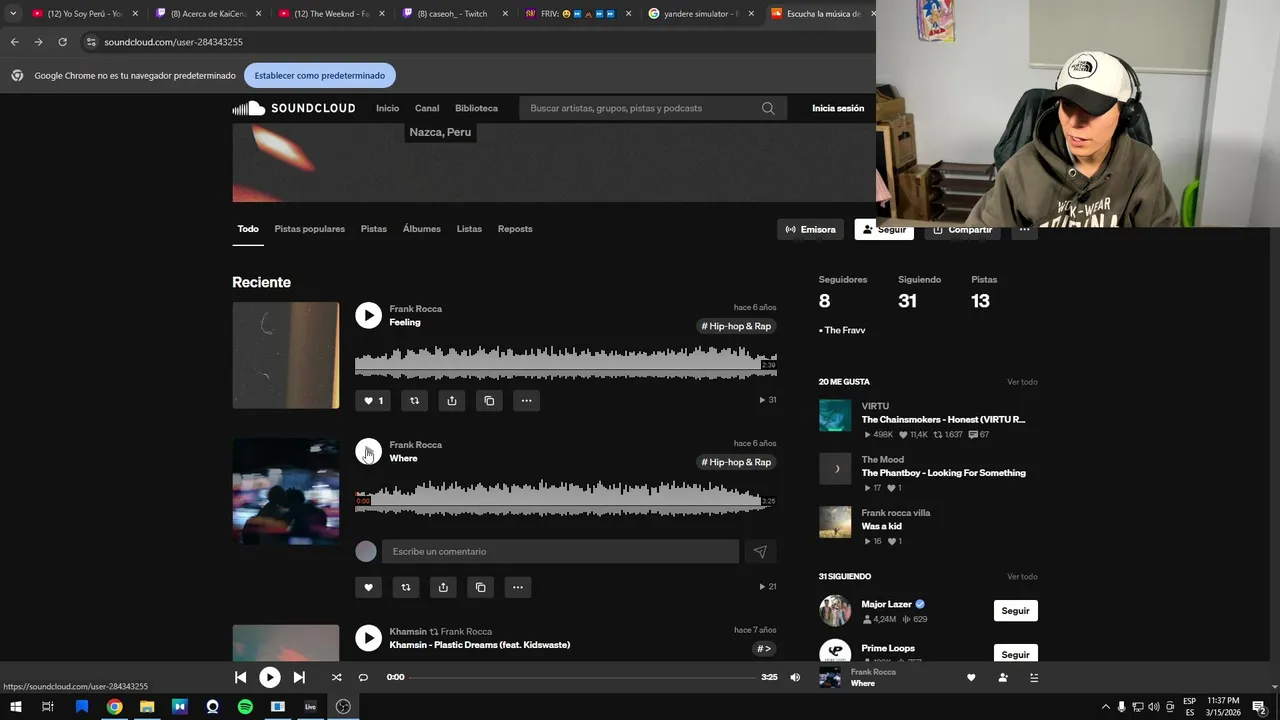Open Where track artwork
This screenshot has height=720, width=1280.
click(x=286, y=491)
